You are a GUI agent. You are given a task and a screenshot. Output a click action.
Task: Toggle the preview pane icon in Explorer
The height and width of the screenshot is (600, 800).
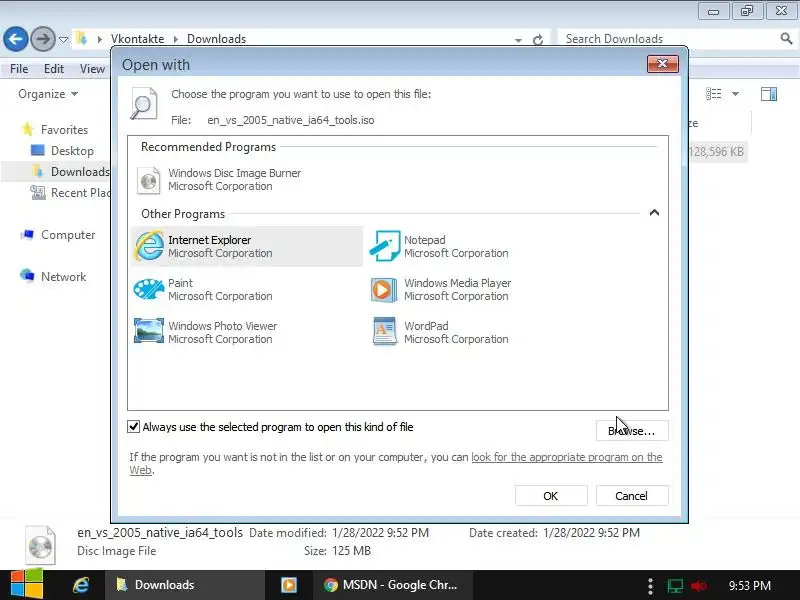tap(769, 94)
